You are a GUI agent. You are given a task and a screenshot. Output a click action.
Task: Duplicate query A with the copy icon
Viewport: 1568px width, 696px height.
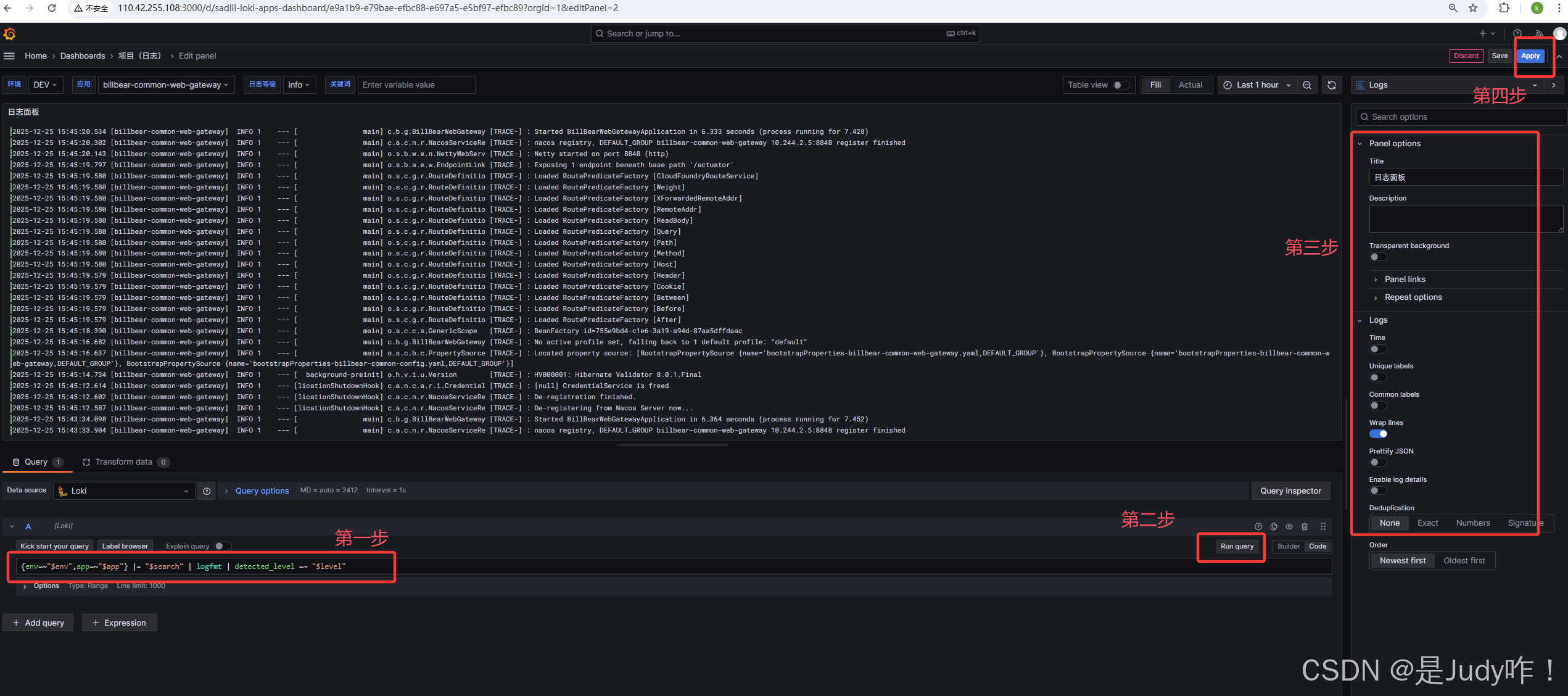point(1274,526)
